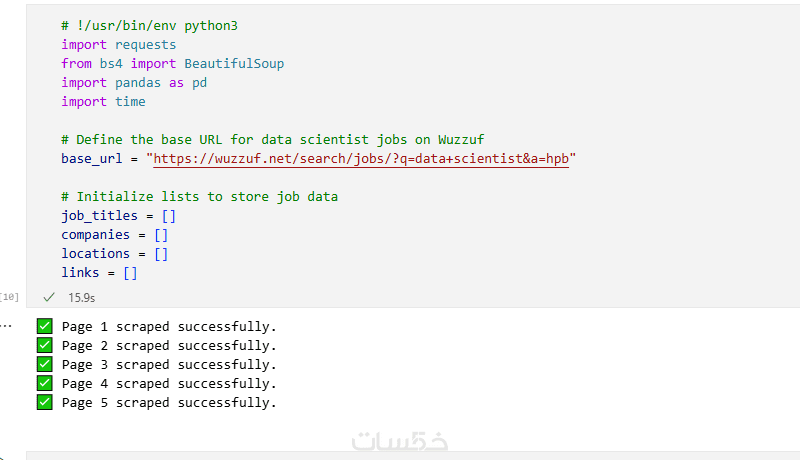Click the watermark logo at the bottom

click(x=401, y=441)
